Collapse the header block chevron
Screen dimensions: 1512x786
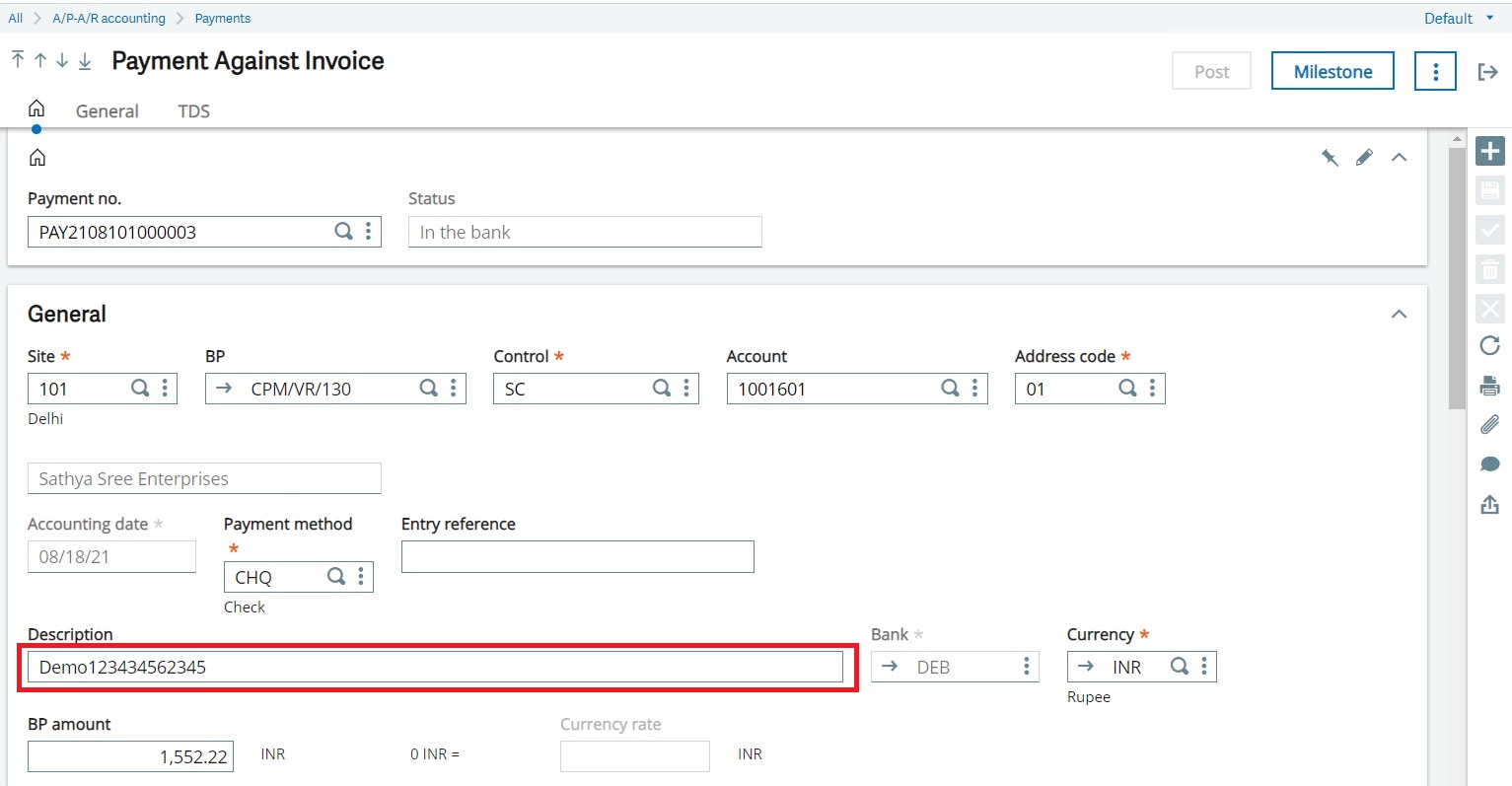[x=1399, y=158]
